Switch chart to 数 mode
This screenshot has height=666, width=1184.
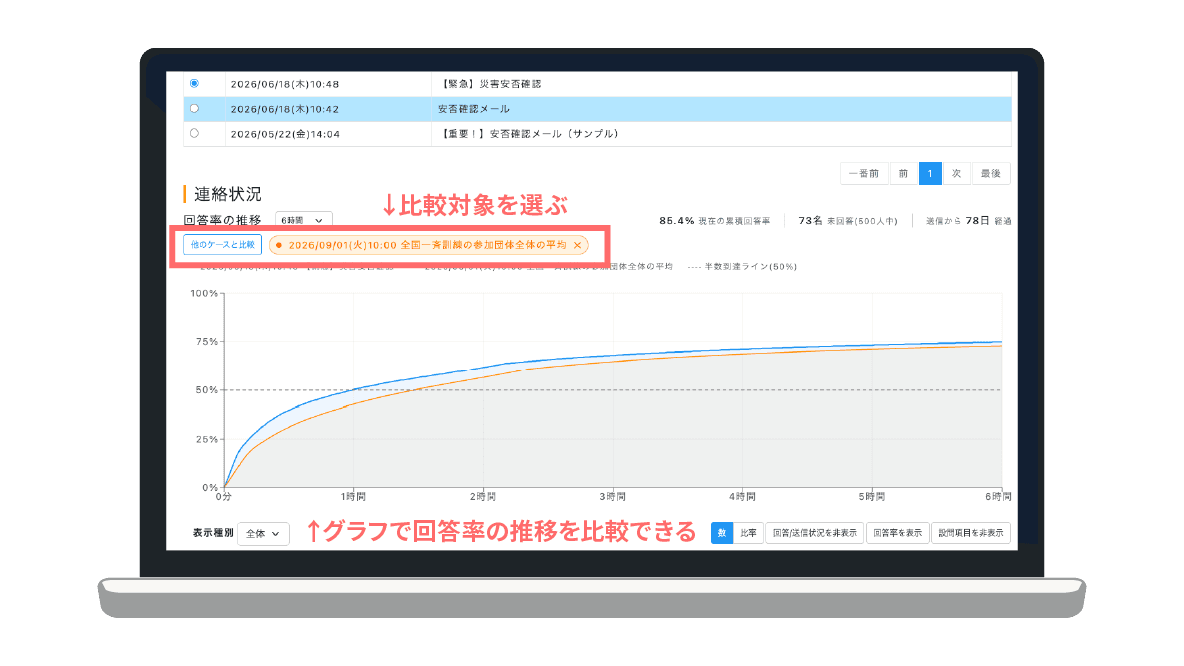[722, 533]
